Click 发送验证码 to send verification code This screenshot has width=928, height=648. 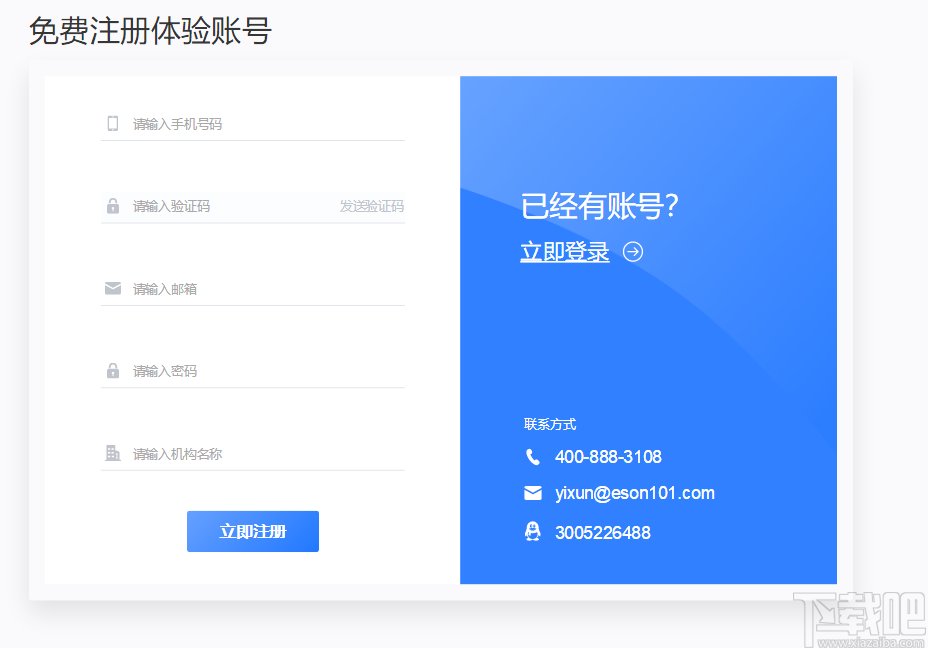[372, 206]
